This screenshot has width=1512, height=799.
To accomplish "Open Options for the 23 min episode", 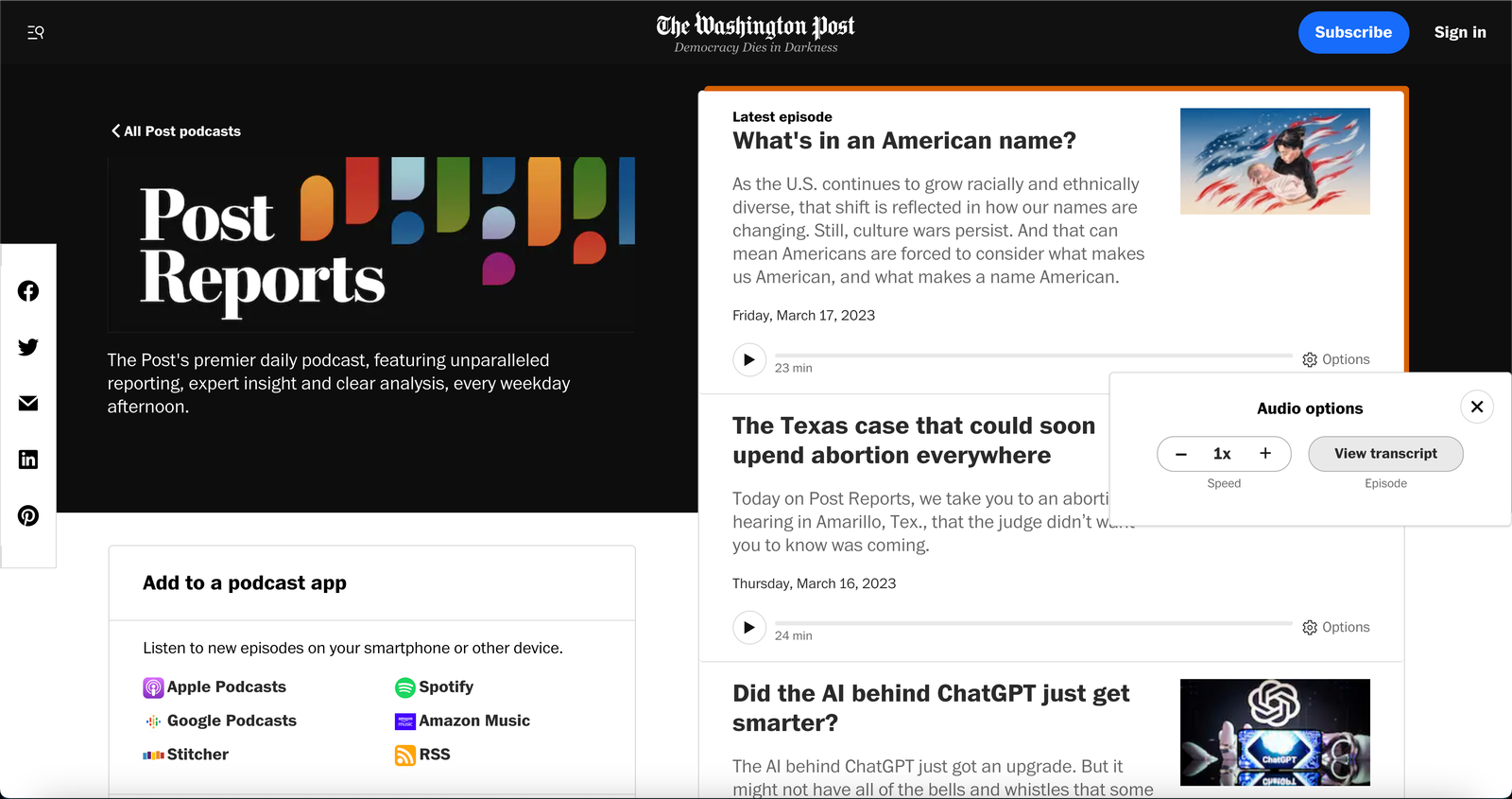I will 1335,359.
